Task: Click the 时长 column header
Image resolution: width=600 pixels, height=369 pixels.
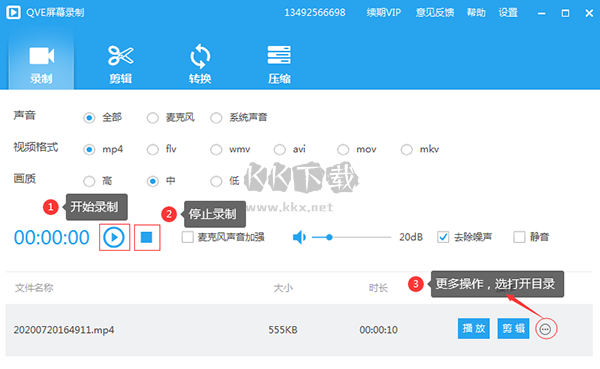Action: 378,288
